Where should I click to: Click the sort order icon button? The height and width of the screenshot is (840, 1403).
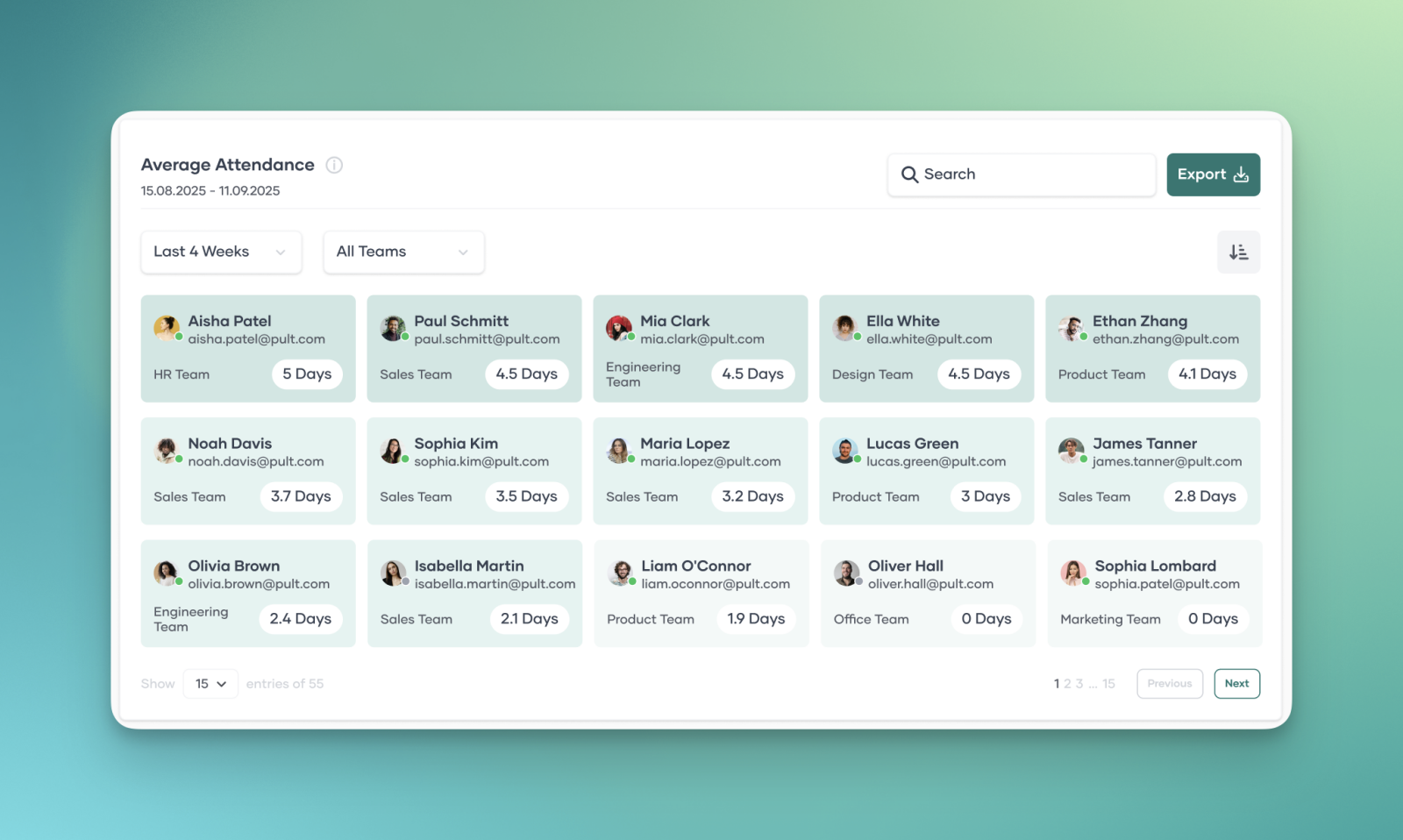[1238, 253]
